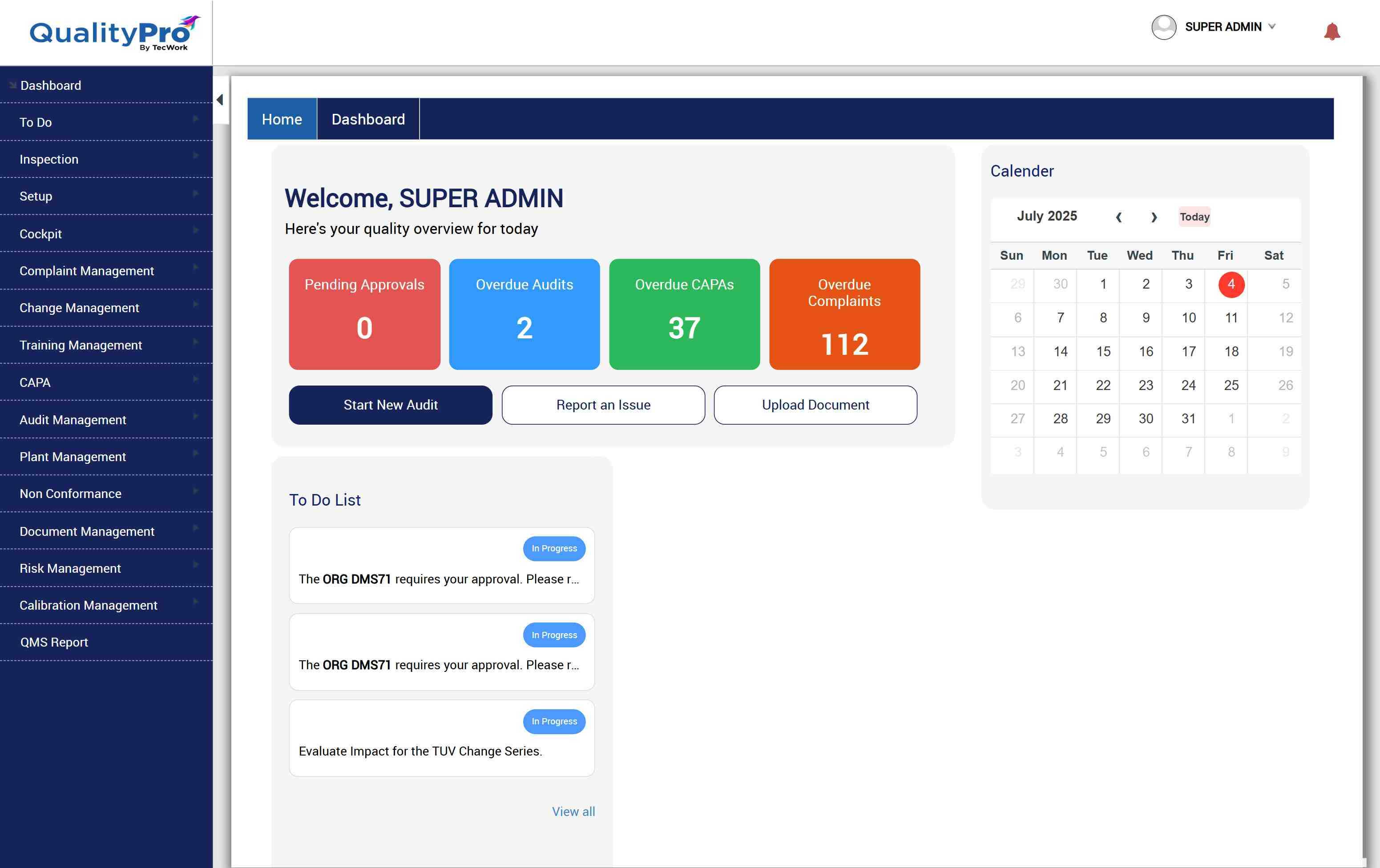This screenshot has width=1380, height=868.
Task: Collapse the sidebar with the arrow handle
Action: [x=220, y=100]
